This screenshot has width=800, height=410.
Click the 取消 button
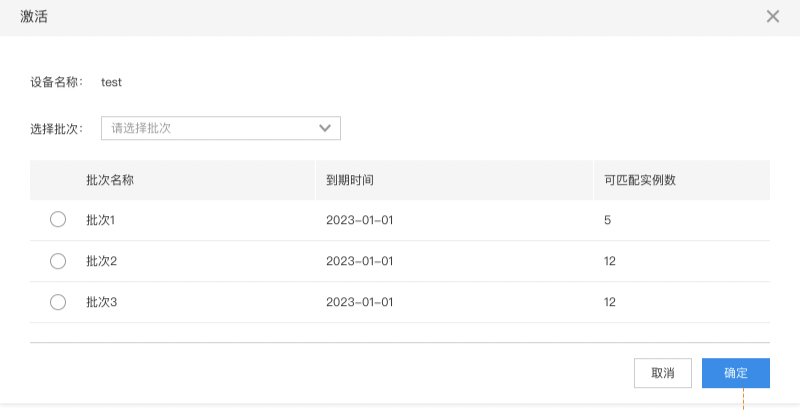663,373
